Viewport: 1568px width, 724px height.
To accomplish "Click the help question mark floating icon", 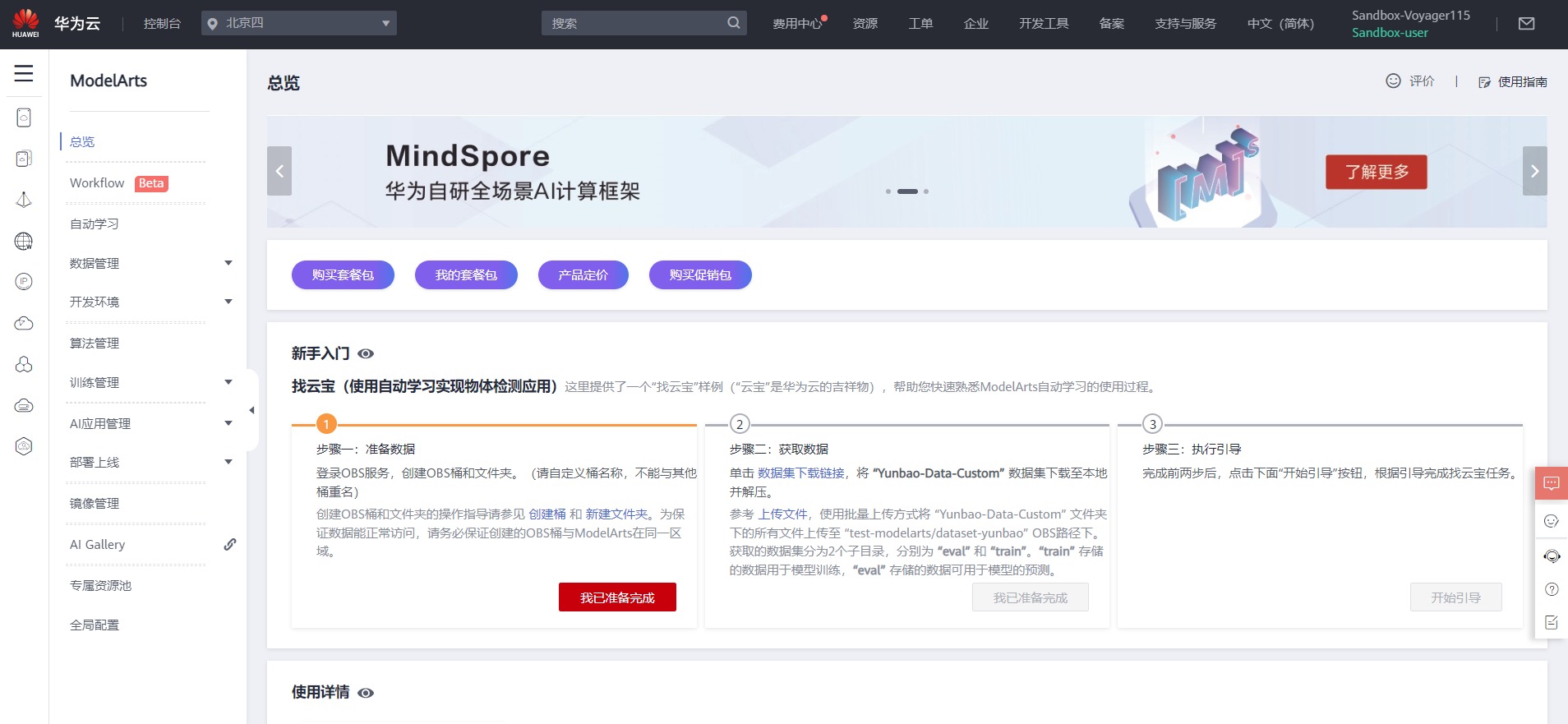I will coord(1551,589).
